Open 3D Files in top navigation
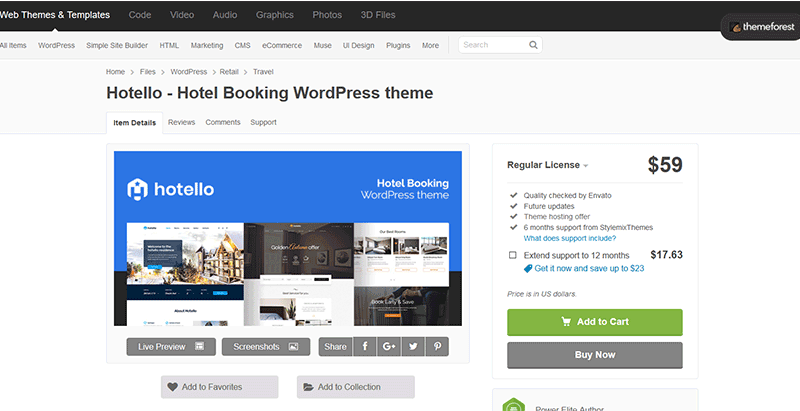The width and height of the screenshot is (800, 411). [378, 15]
